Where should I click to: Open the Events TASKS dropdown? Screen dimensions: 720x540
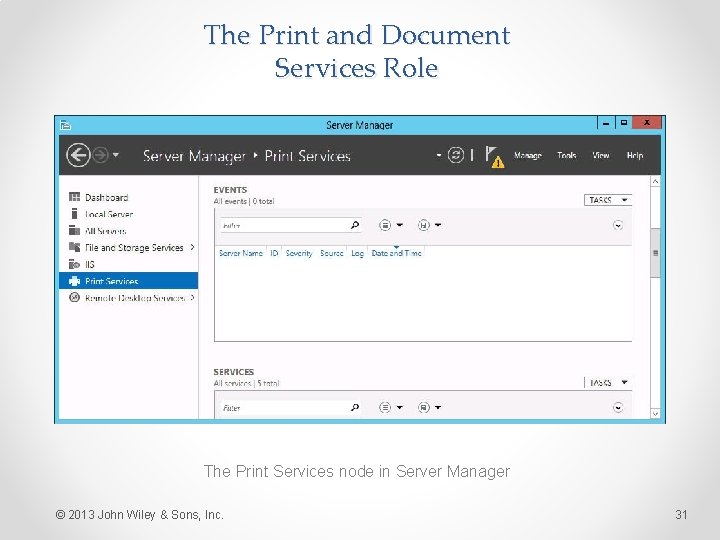608,200
